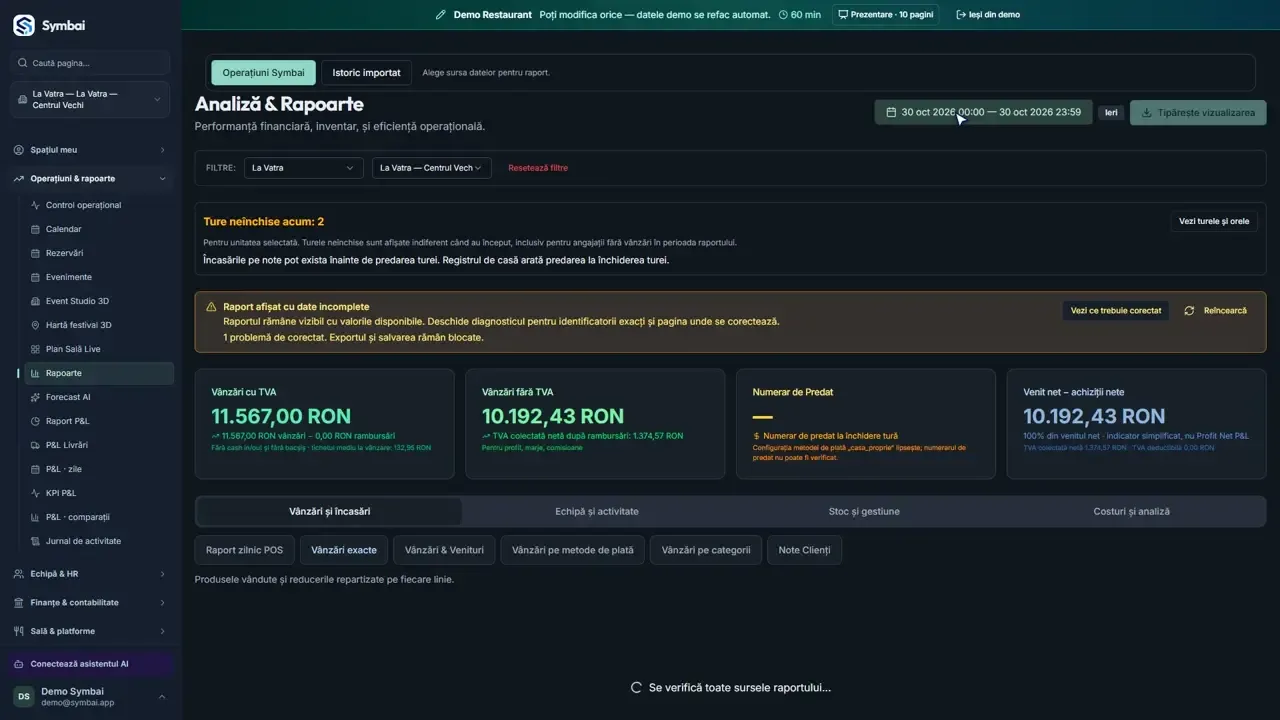Expand the Spațiul meu sidebar section

90,150
